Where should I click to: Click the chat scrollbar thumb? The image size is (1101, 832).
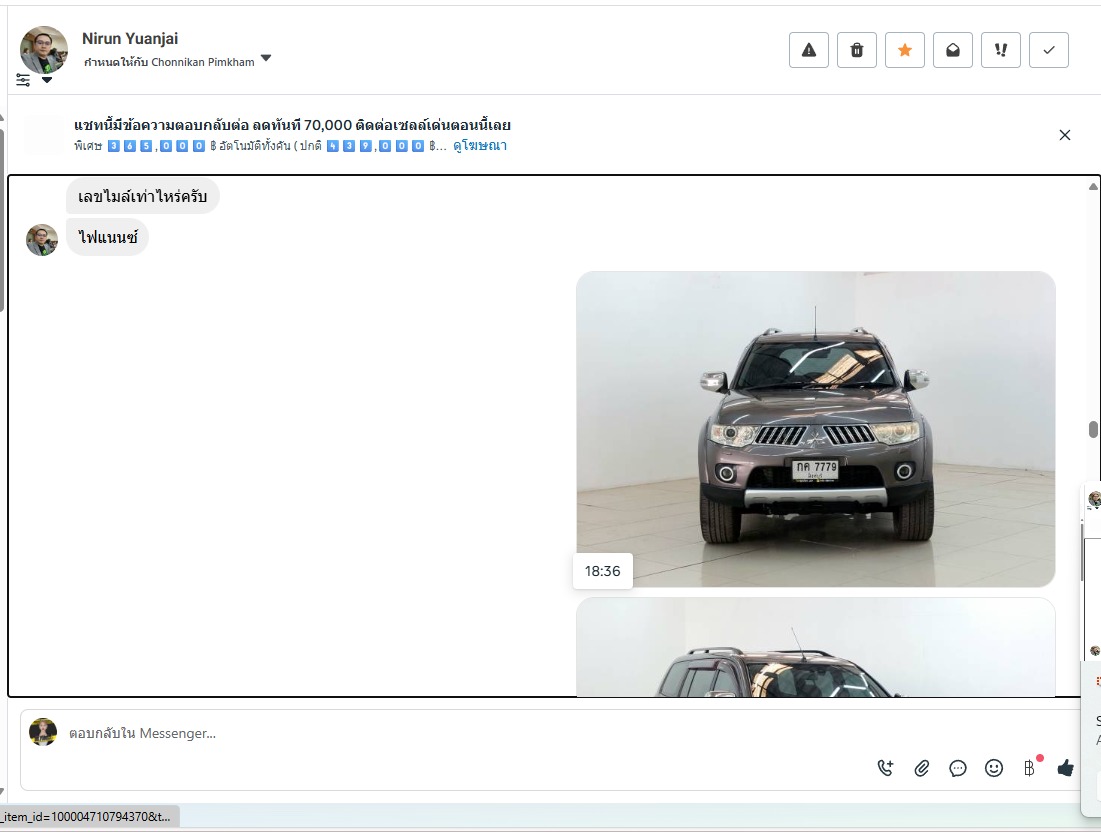coord(1093,430)
